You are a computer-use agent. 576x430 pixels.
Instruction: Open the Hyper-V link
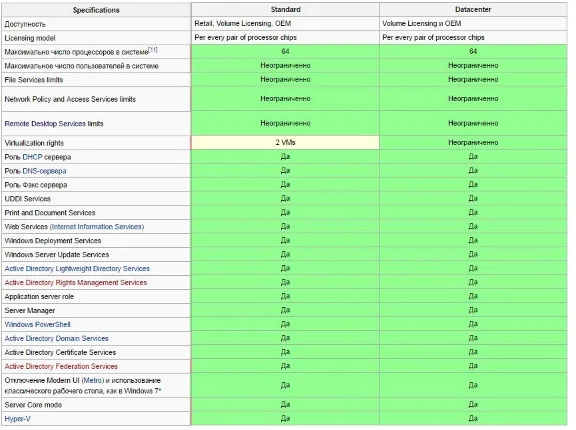click(17, 419)
